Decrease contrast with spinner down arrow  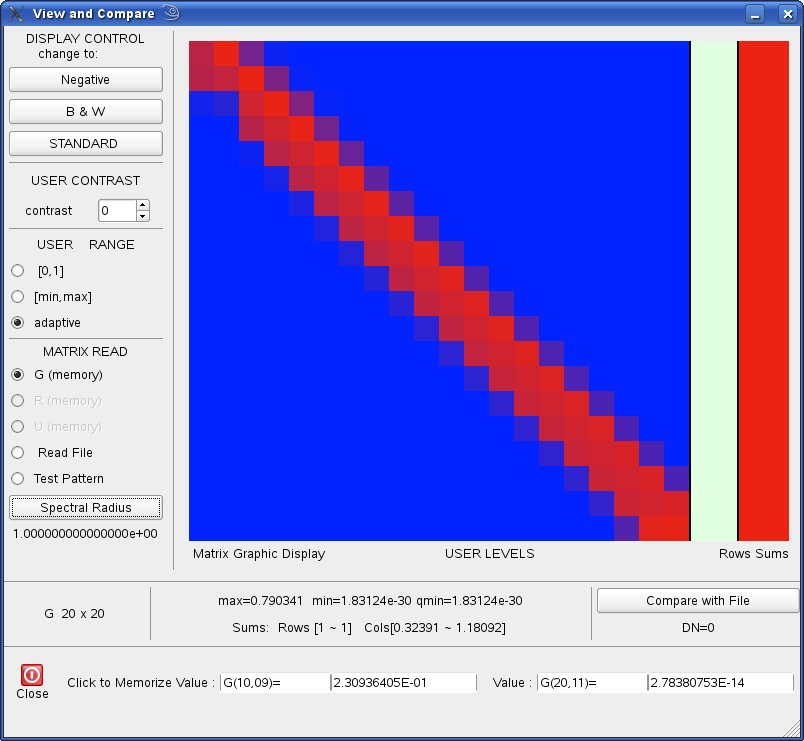click(x=142, y=216)
